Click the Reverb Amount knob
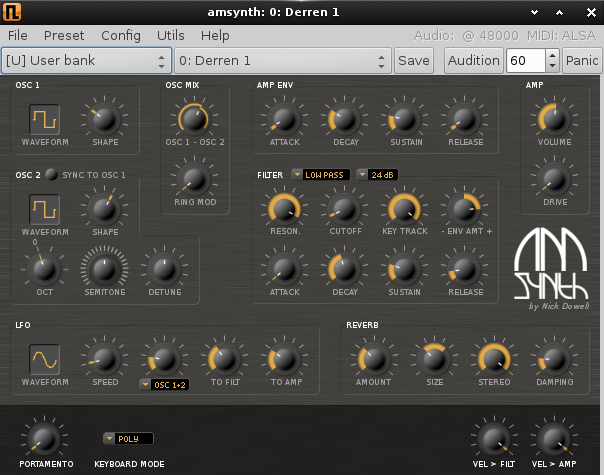This screenshot has width=604, height=475. coord(374,359)
